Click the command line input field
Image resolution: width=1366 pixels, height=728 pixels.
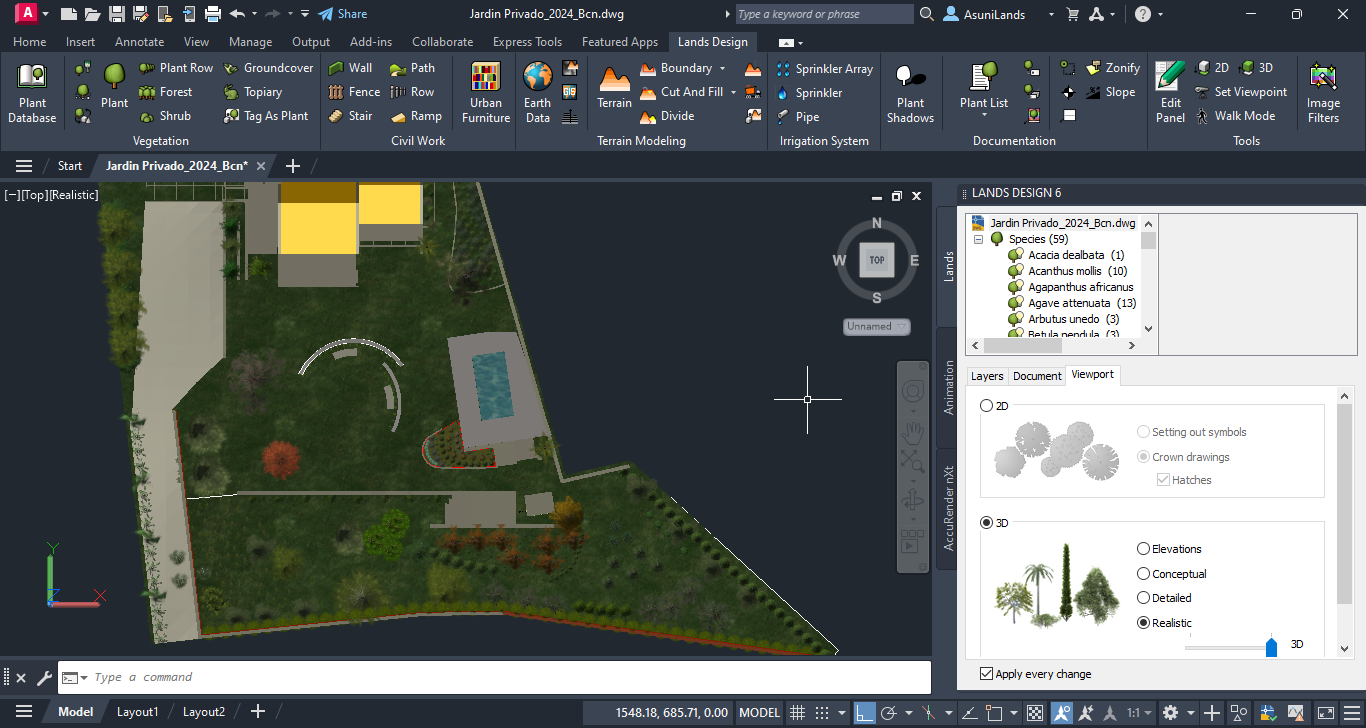pyautogui.click(x=494, y=677)
